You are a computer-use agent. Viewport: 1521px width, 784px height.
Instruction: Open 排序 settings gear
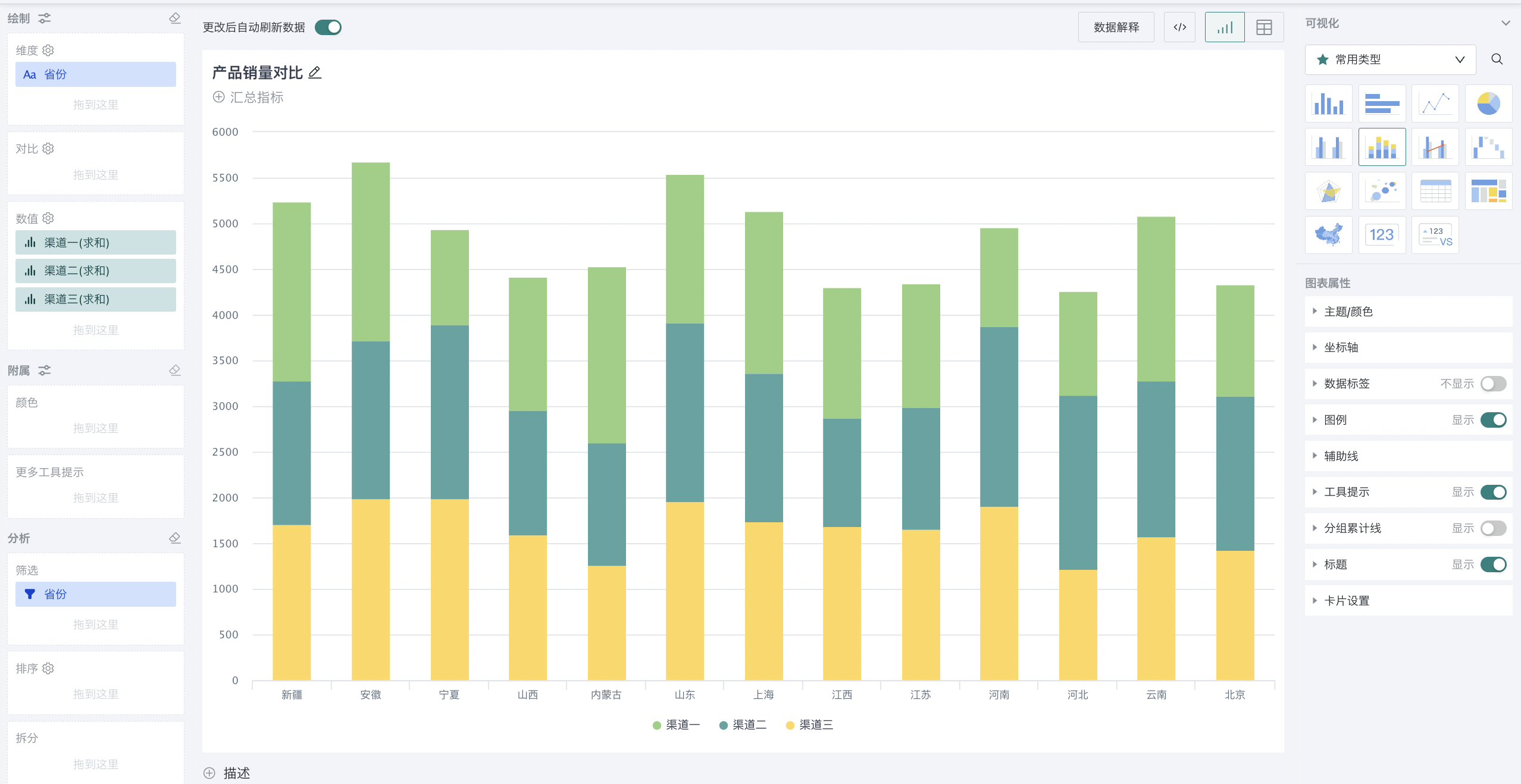[x=48, y=669]
